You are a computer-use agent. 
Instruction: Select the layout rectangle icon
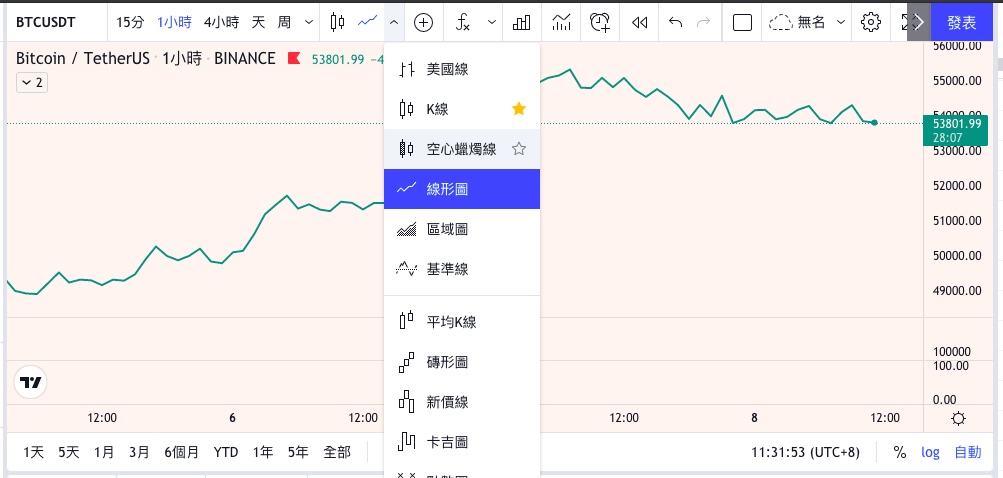[742, 22]
